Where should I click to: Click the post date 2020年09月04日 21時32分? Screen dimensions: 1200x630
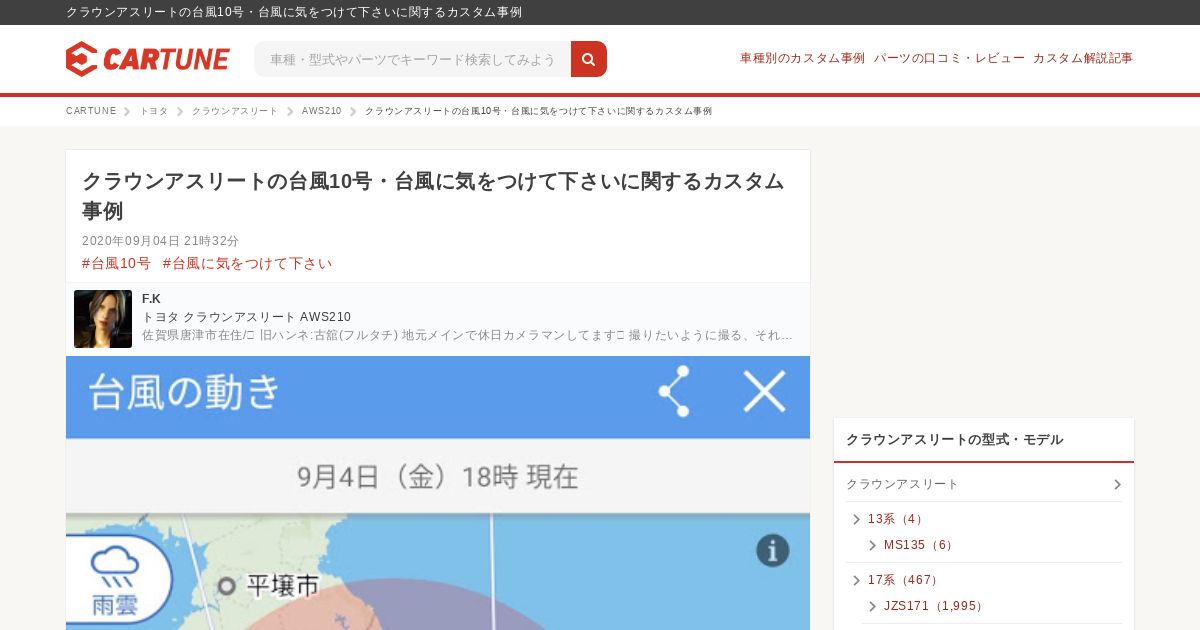[161, 241]
